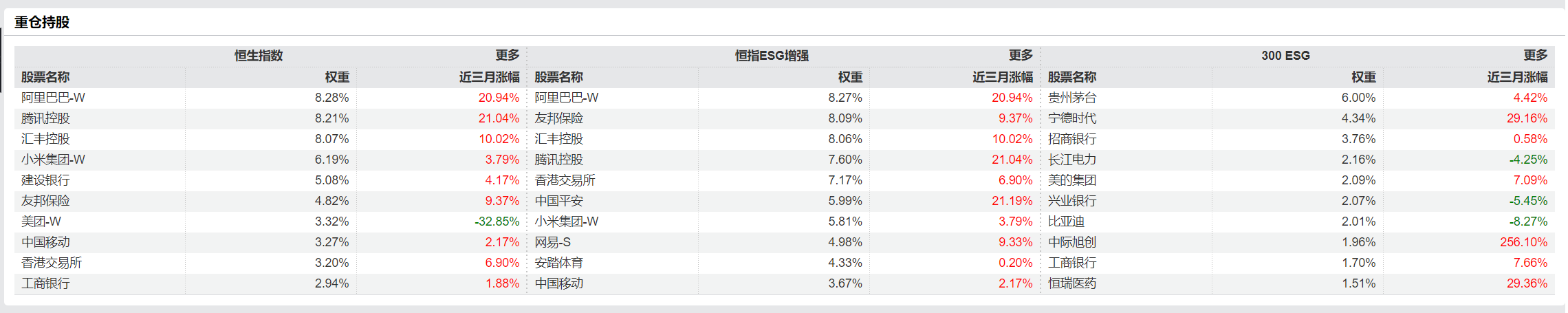
Task: Click the 300 ESG table title
Action: [x=1285, y=56]
